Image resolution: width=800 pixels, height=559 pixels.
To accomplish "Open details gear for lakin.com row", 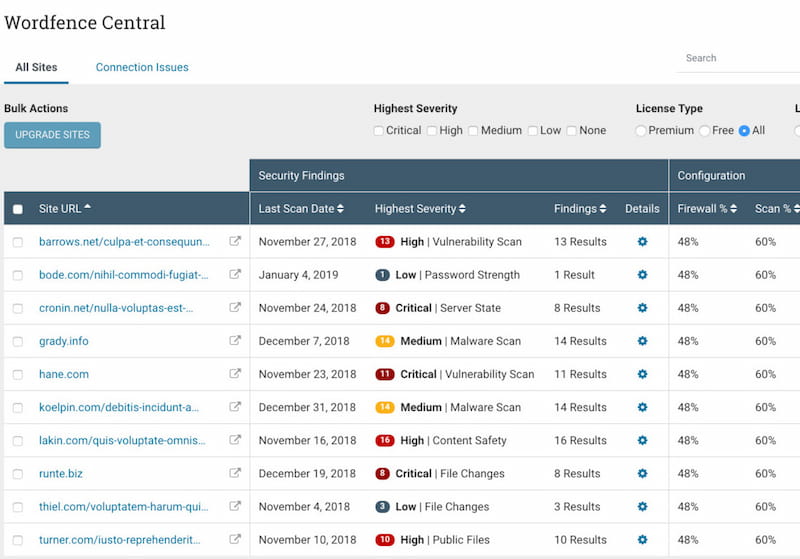I will [x=642, y=440].
